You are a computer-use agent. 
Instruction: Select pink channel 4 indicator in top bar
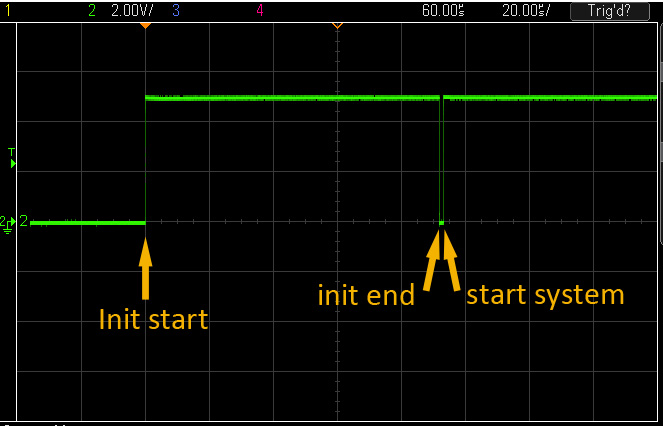(x=260, y=10)
